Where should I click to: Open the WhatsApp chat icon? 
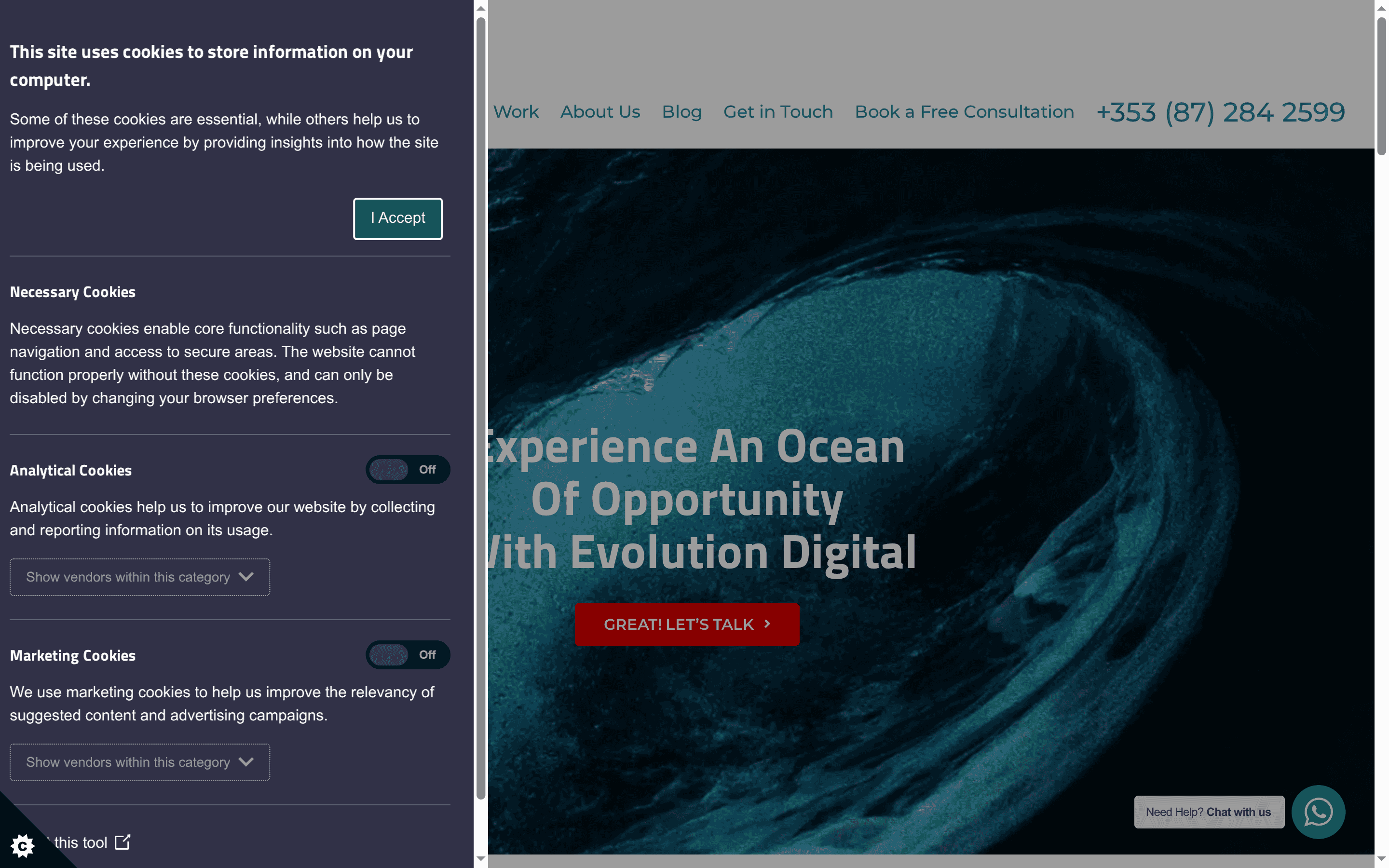pyautogui.click(x=1318, y=812)
